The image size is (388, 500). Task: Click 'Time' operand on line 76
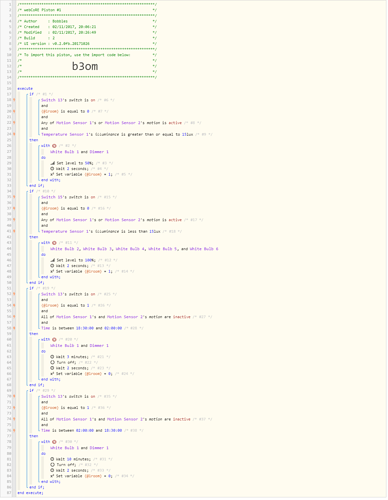(46, 431)
